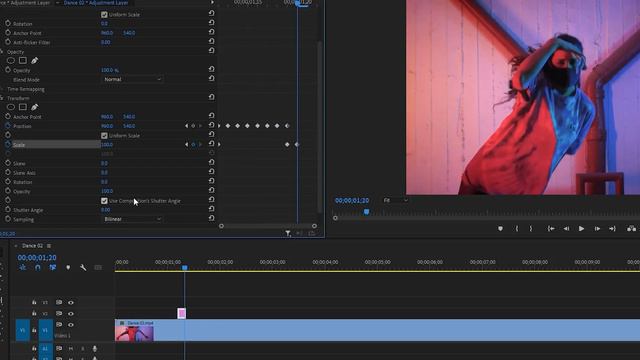Open the effect controls filter properties icon
The height and width of the screenshot is (360, 640).
(x=288, y=233)
